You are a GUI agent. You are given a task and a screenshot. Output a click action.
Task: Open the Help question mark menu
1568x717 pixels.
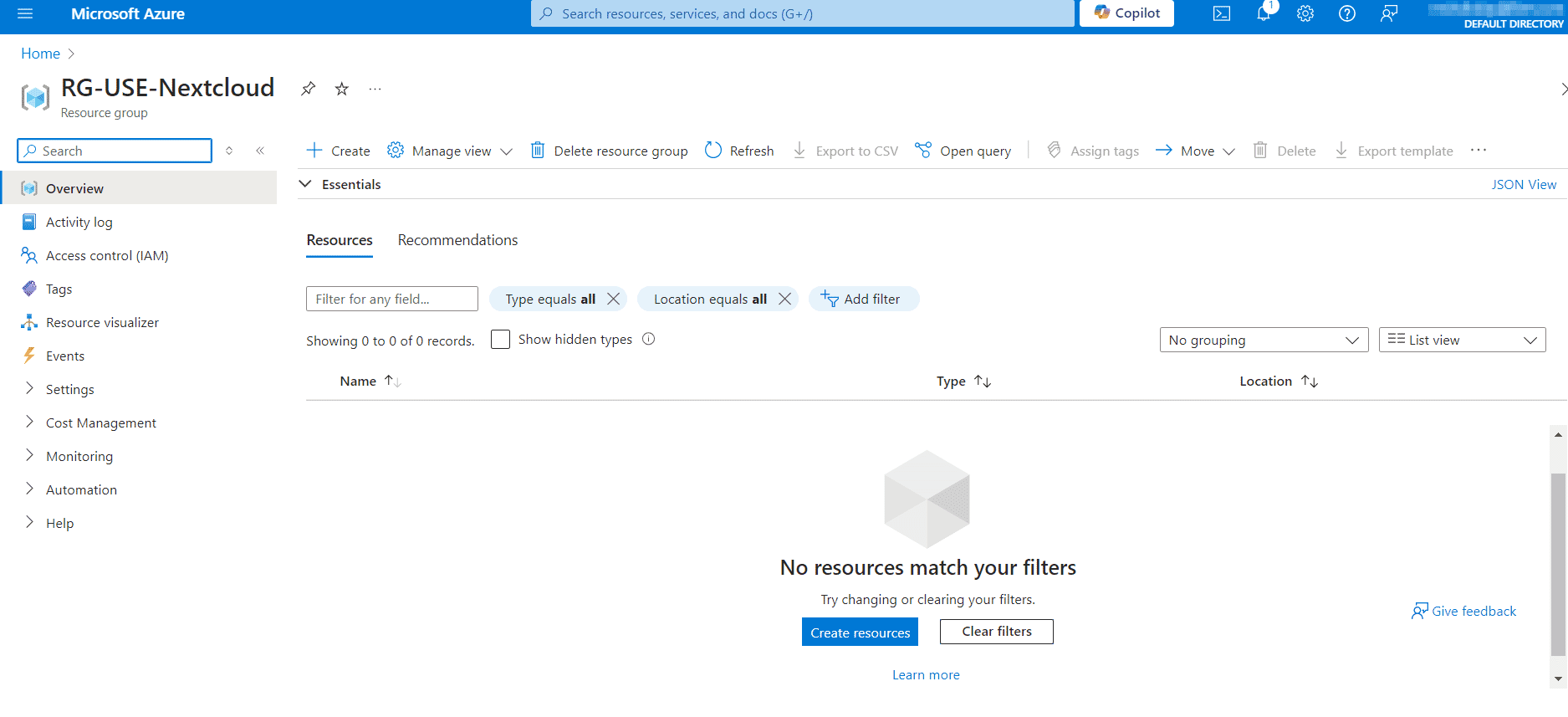pos(1347,13)
